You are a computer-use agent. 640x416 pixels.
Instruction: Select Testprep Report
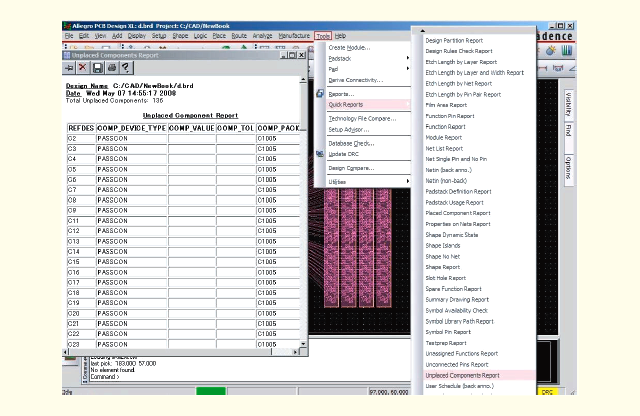click(x=446, y=343)
